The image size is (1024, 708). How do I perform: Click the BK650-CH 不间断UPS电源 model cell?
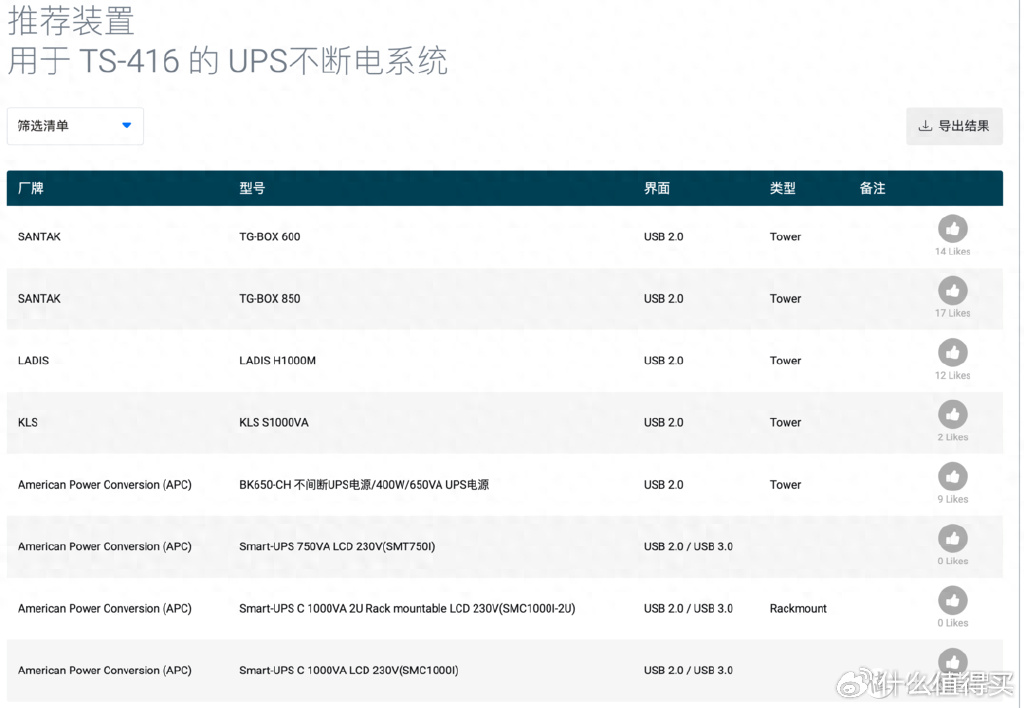tap(364, 485)
